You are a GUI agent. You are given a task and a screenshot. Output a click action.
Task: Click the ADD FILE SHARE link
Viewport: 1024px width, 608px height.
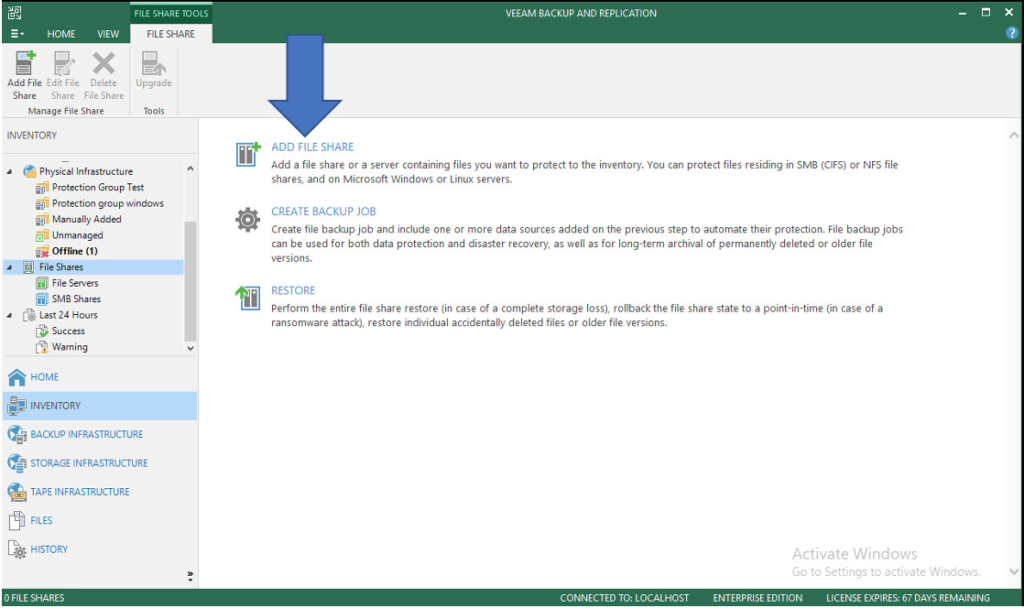coord(312,147)
